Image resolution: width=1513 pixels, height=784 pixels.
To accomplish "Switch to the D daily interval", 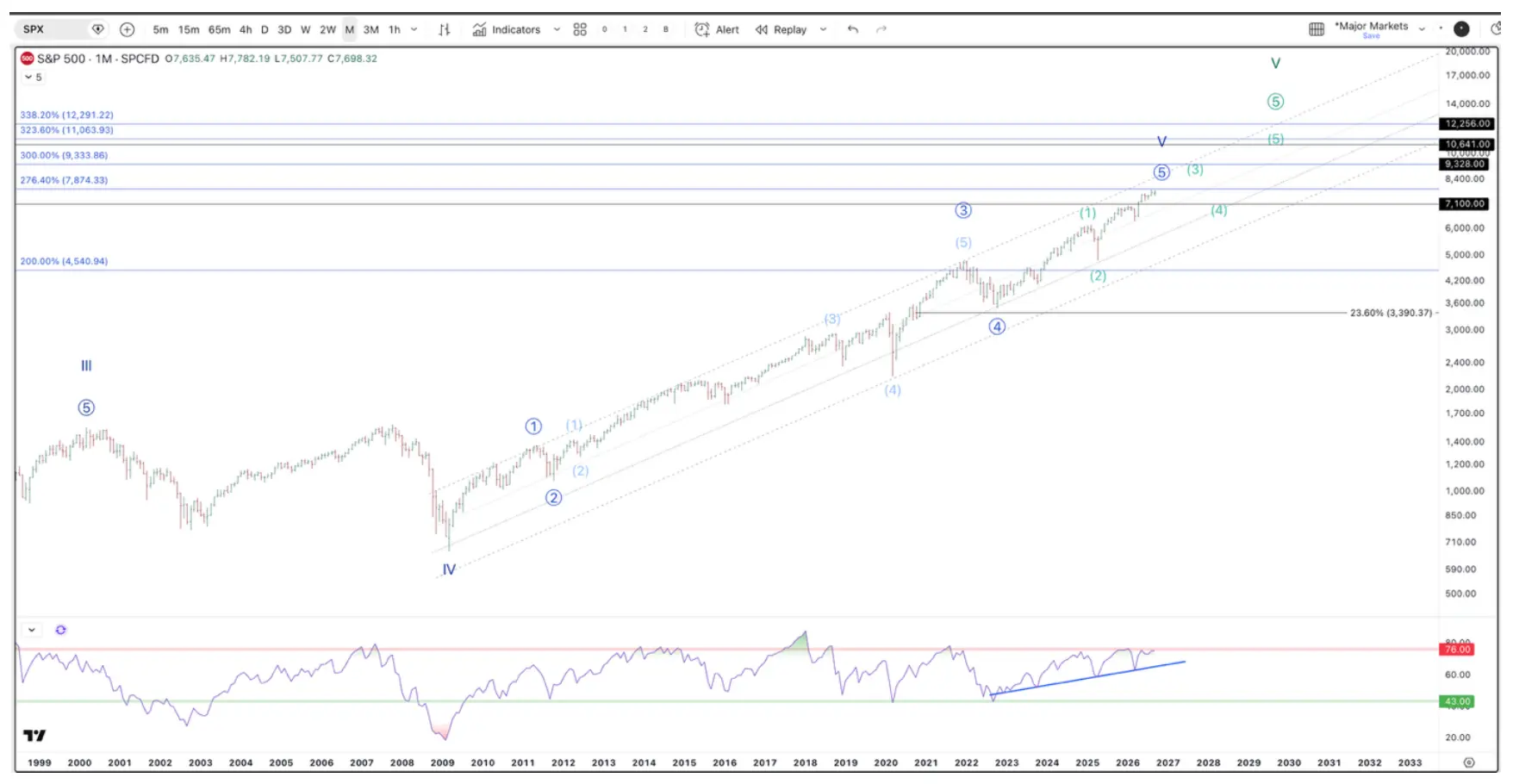I will click(265, 29).
